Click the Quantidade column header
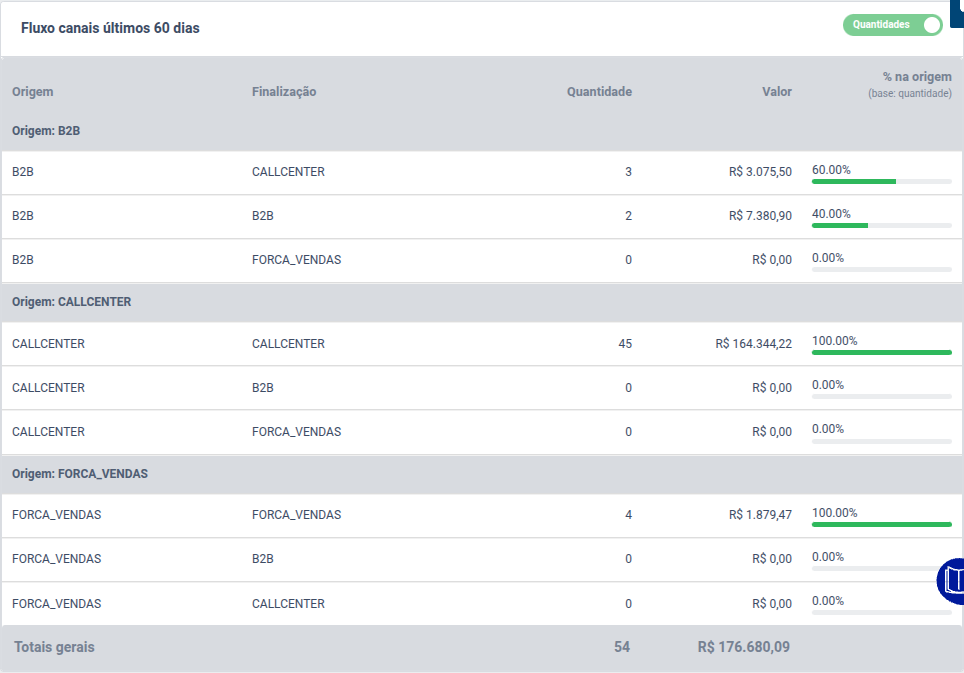The width and height of the screenshot is (964, 673). (599, 92)
